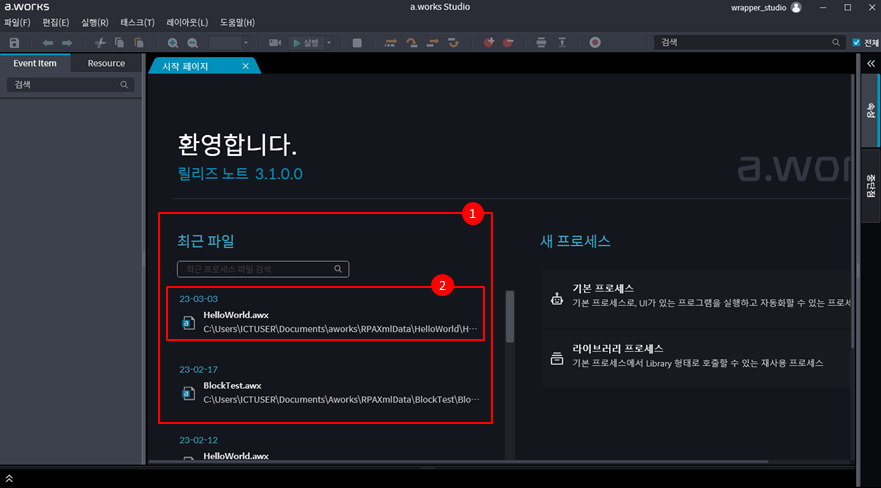Click the 23-02-17 date label
Viewport: 881px width, 488px height.
[198, 370]
